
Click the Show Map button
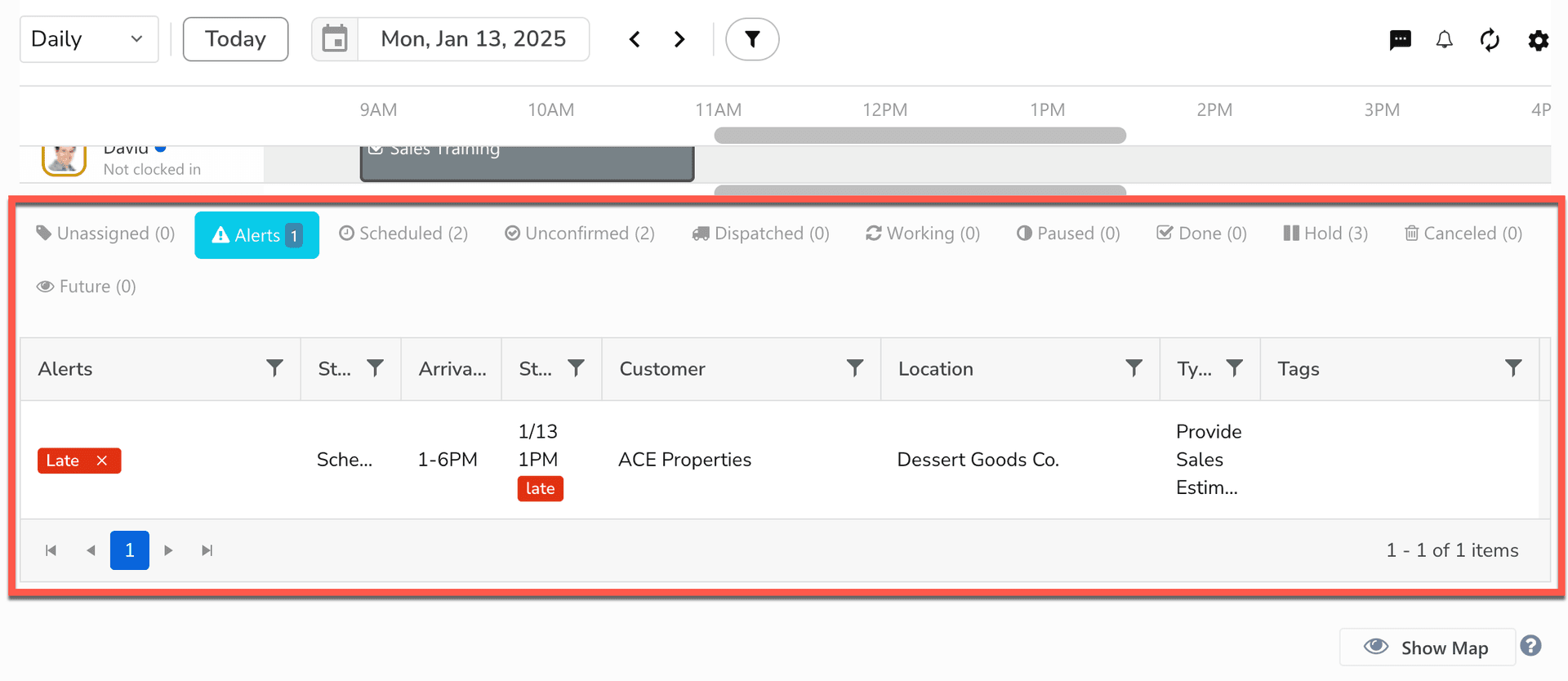click(1428, 648)
